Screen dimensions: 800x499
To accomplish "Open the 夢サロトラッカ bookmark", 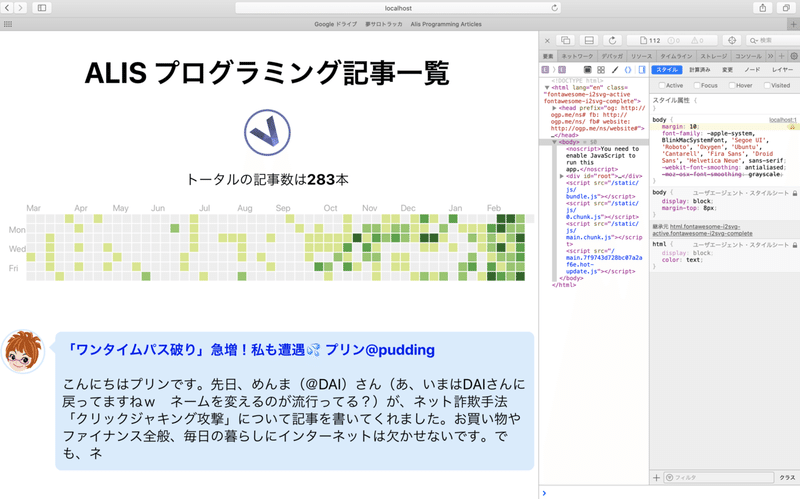I will (384, 24).
